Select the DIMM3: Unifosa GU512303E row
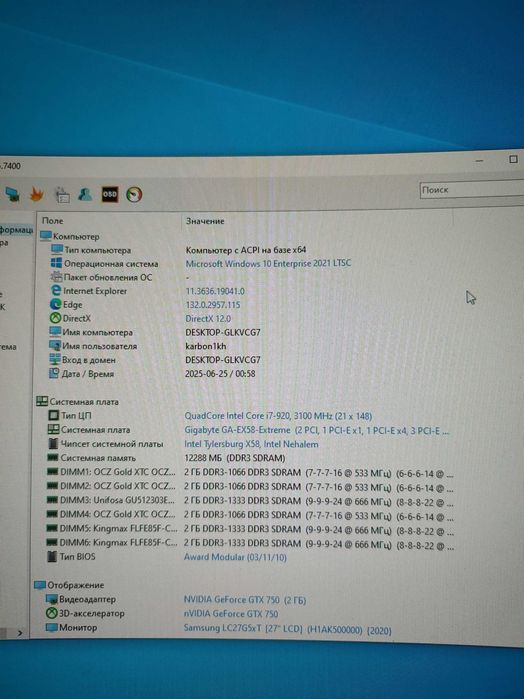The width and height of the screenshot is (524, 699). [250, 502]
